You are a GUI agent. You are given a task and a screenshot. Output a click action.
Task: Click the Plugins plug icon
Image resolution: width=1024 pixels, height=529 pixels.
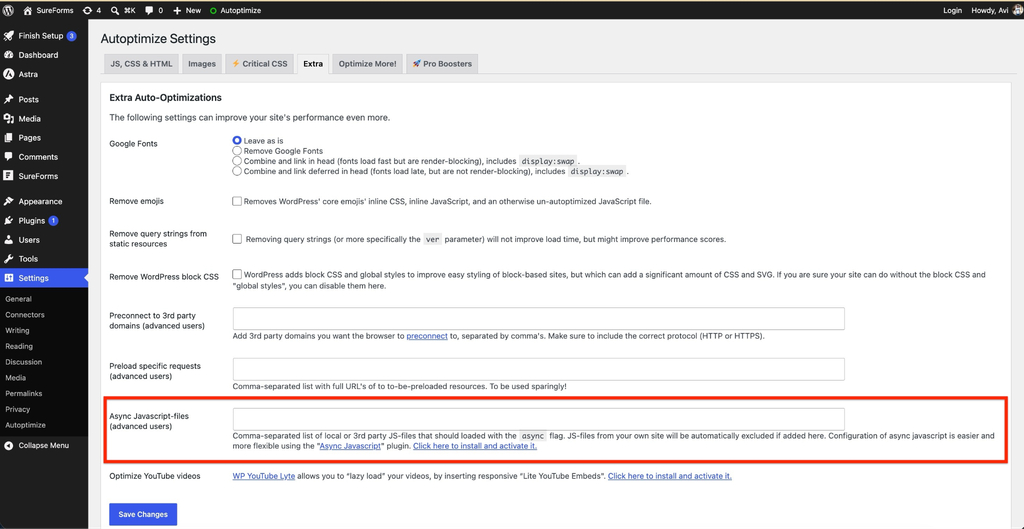[x=8, y=221]
